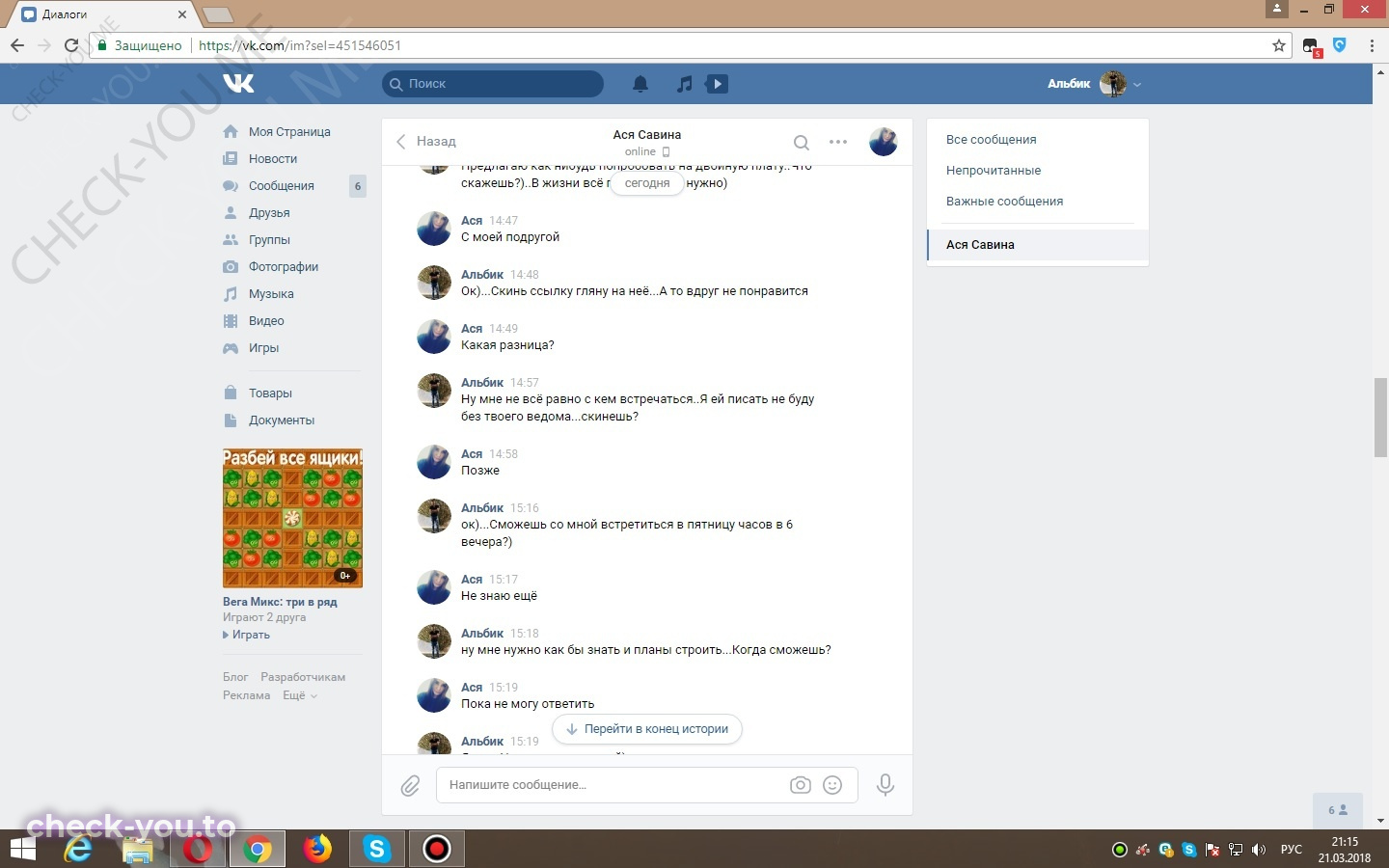Image resolution: width=1389 pixels, height=868 pixels.
Task: Open the notifications bell
Action: click(640, 84)
